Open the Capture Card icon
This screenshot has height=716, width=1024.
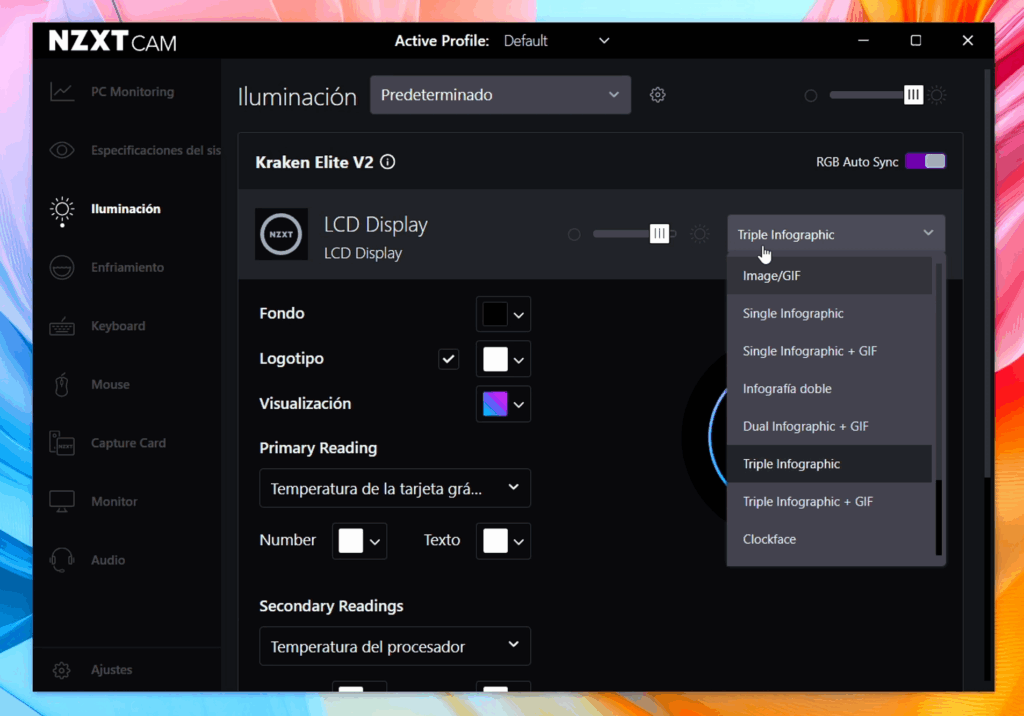click(62, 443)
